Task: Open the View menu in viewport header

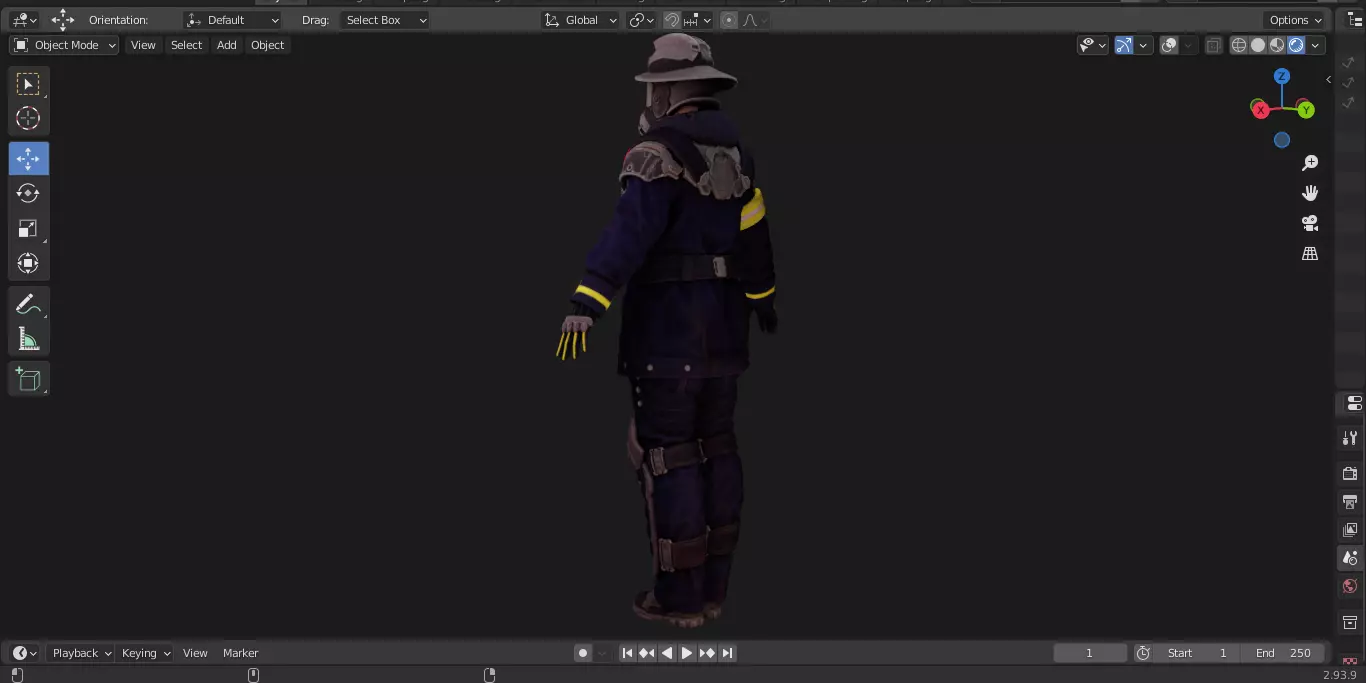Action: [143, 45]
